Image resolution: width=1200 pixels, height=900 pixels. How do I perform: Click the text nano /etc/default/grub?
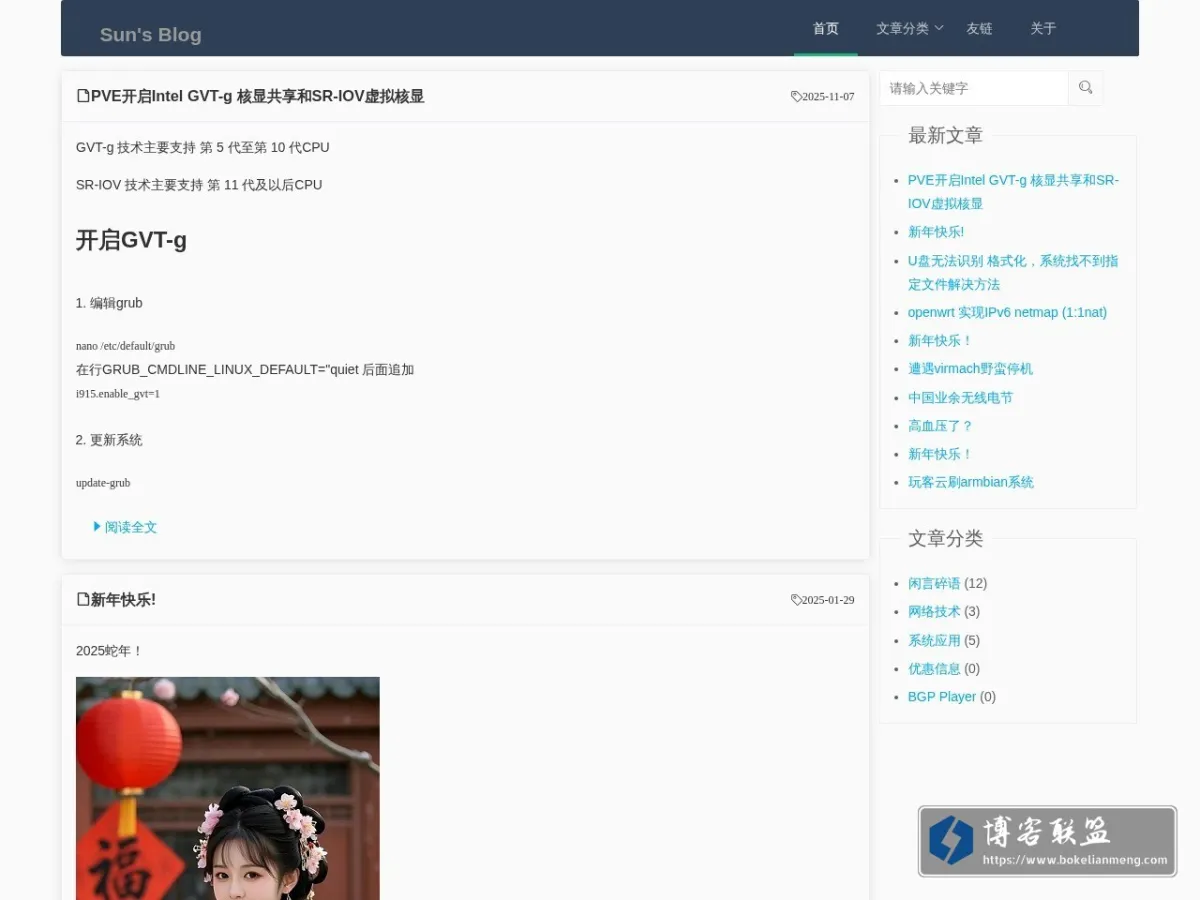point(125,346)
